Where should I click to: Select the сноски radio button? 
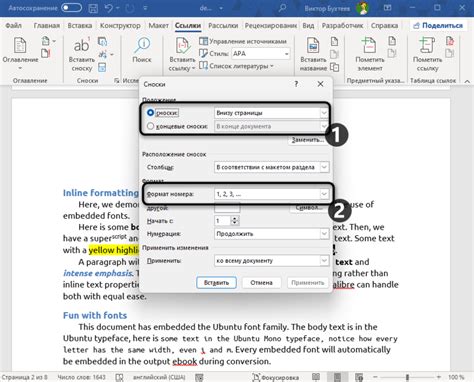(150, 113)
